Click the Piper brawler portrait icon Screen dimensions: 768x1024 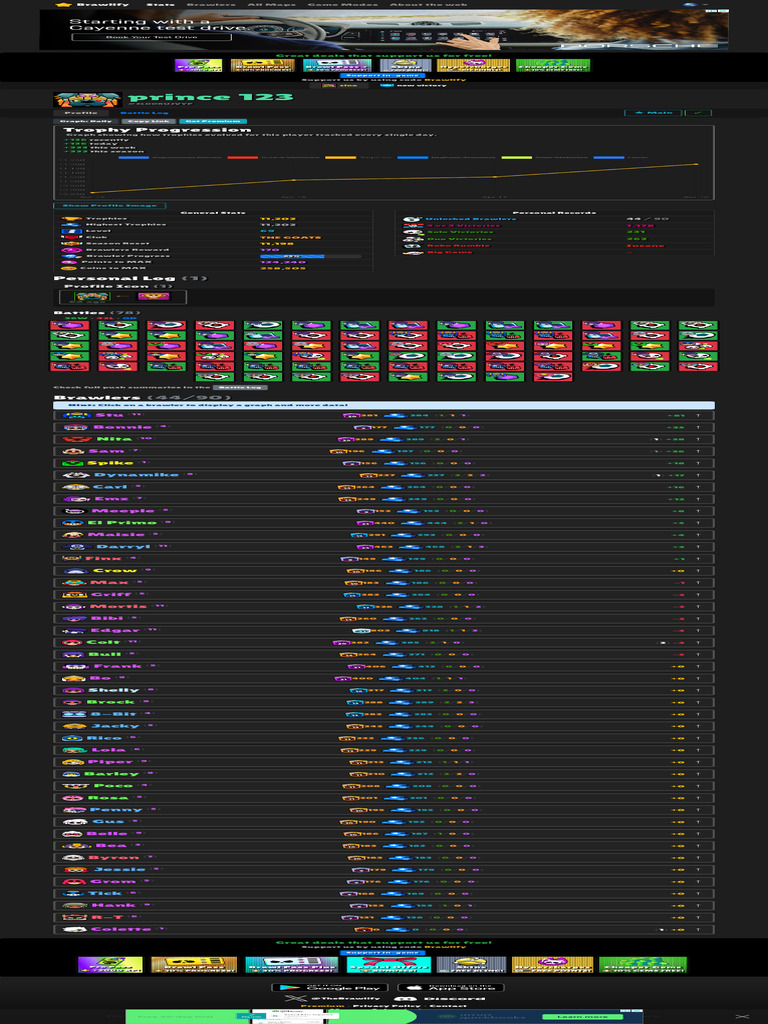[x=74, y=762]
